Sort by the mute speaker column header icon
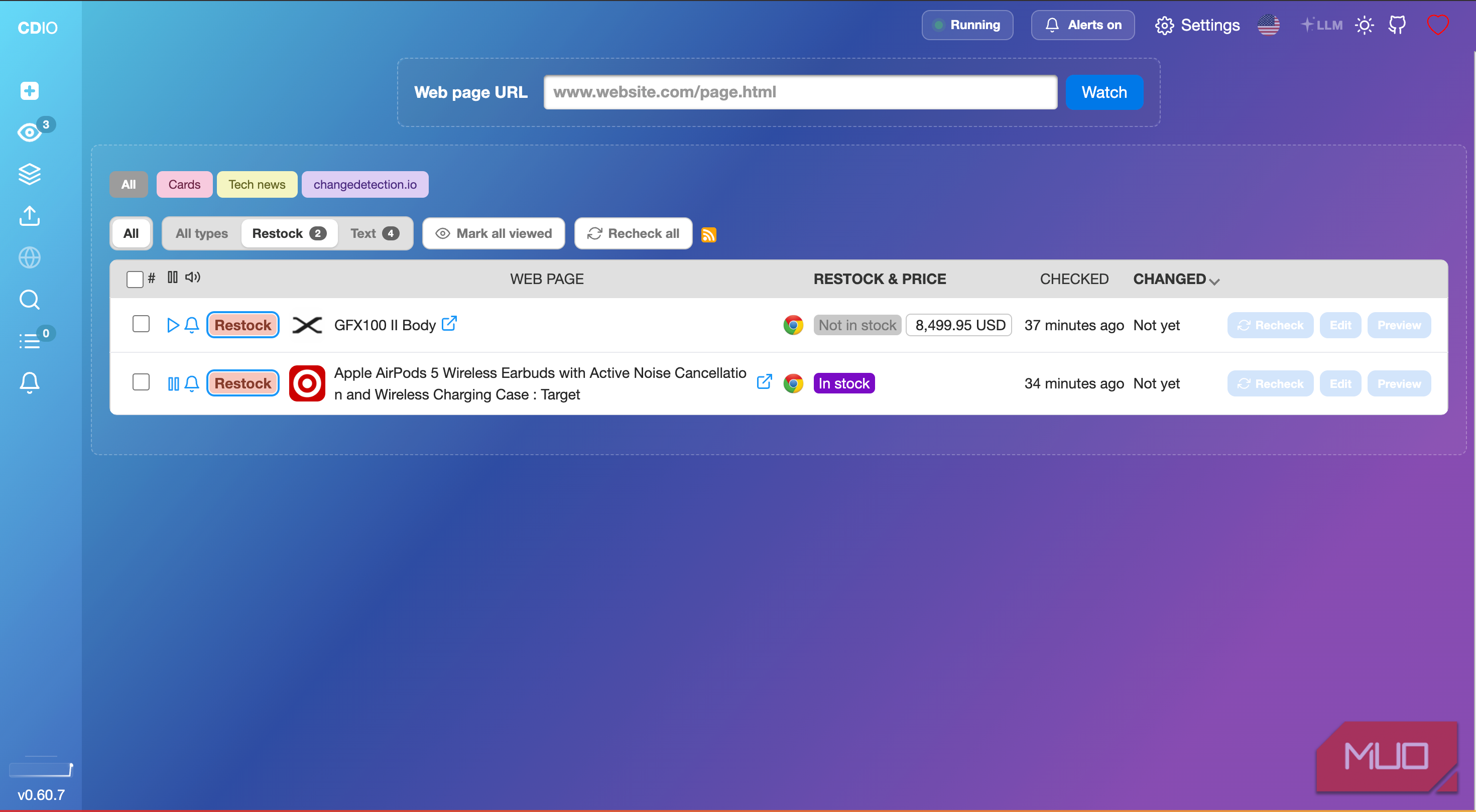Screen dimensions: 1476x812 pyautogui.click(x=192, y=278)
